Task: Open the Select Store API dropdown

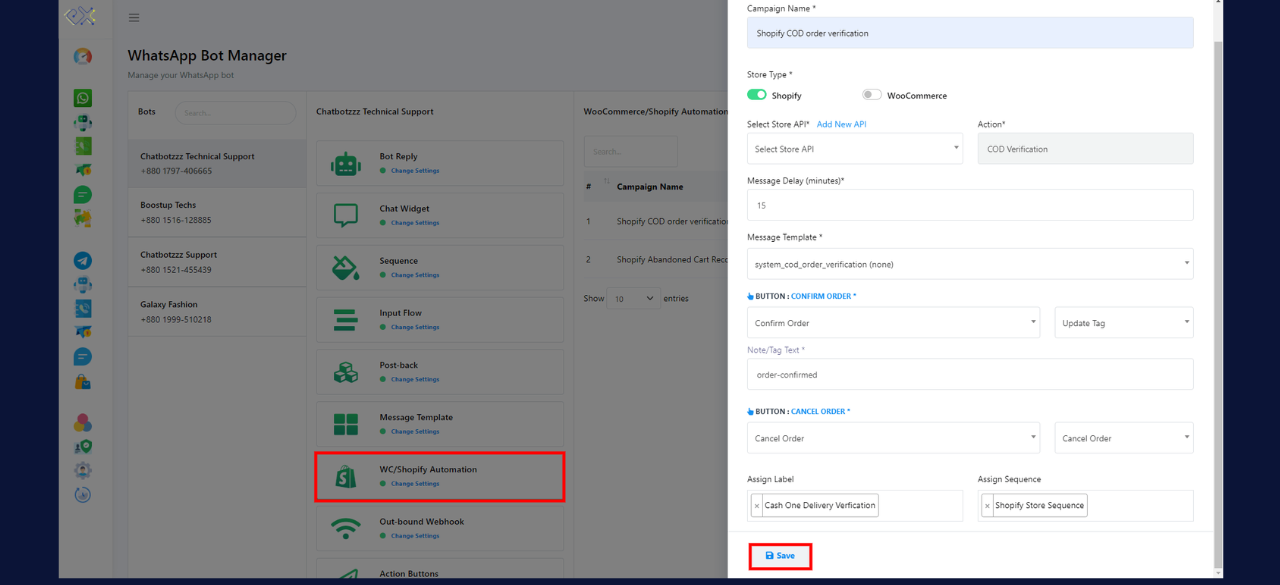Action: 855,149
